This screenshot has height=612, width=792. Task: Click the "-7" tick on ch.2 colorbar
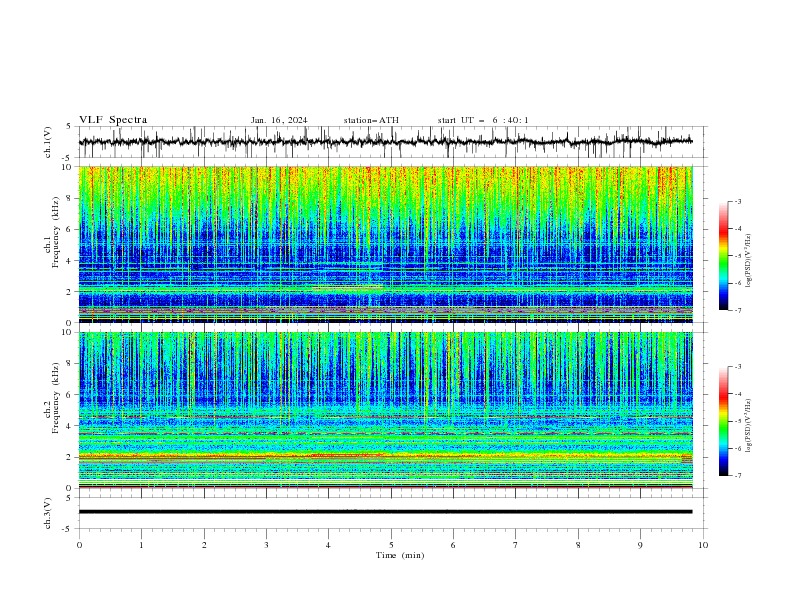click(x=738, y=476)
